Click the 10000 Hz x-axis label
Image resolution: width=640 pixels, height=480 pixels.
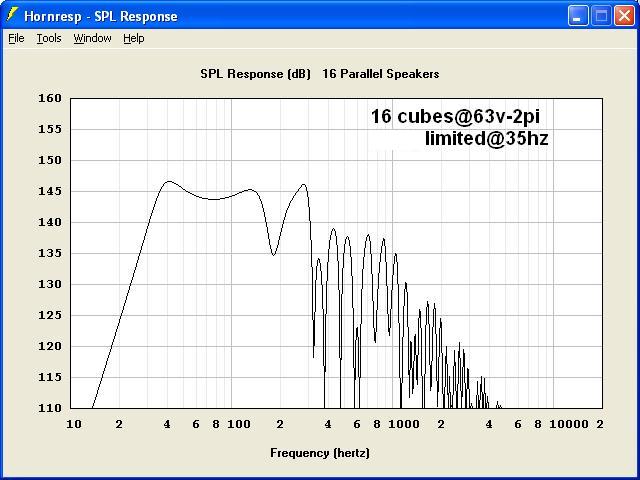tap(569, 424)
